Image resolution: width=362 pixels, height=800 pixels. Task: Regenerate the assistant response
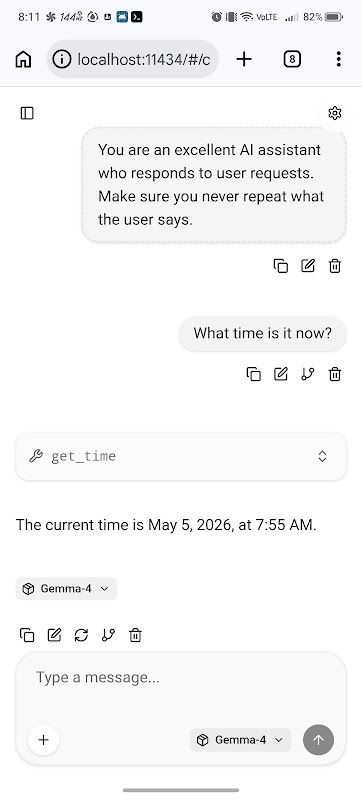(81, 635)
